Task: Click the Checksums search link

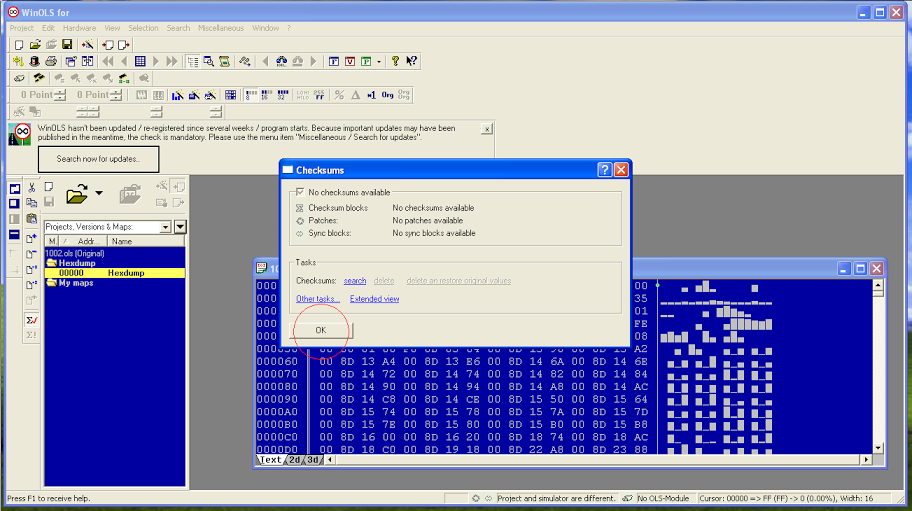Action: pos(355,281)
